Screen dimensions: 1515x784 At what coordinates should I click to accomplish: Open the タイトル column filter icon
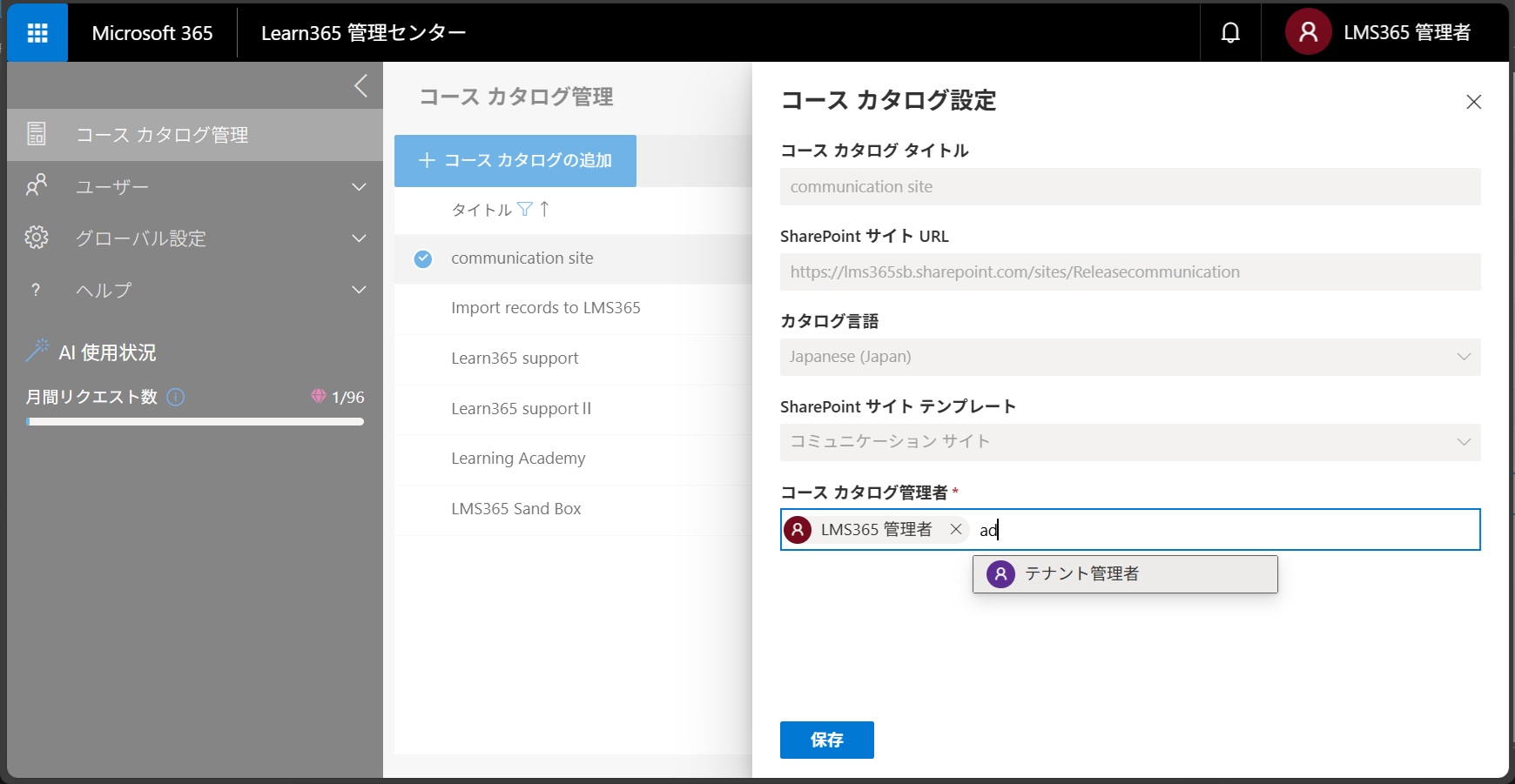click(525, 210)
